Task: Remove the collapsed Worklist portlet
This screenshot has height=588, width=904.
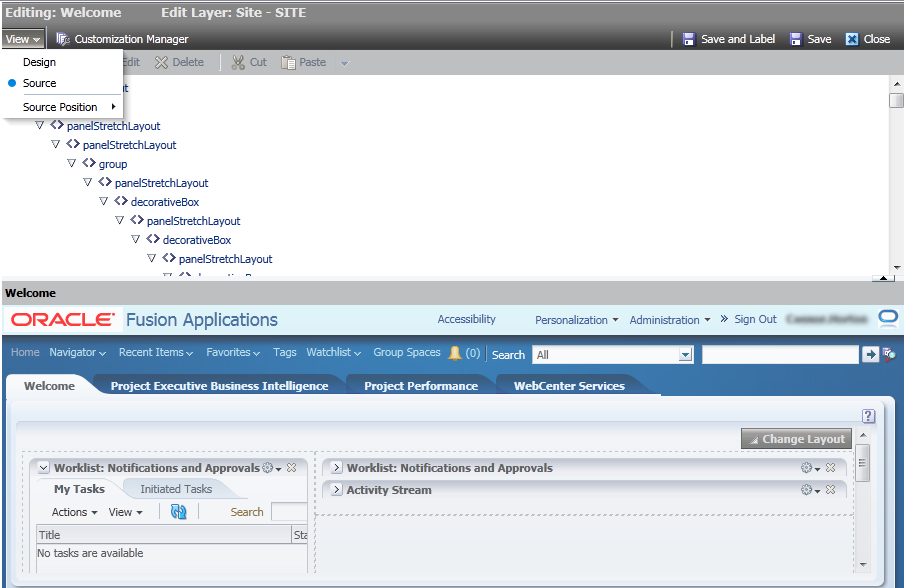Action: tap(830, 468)
